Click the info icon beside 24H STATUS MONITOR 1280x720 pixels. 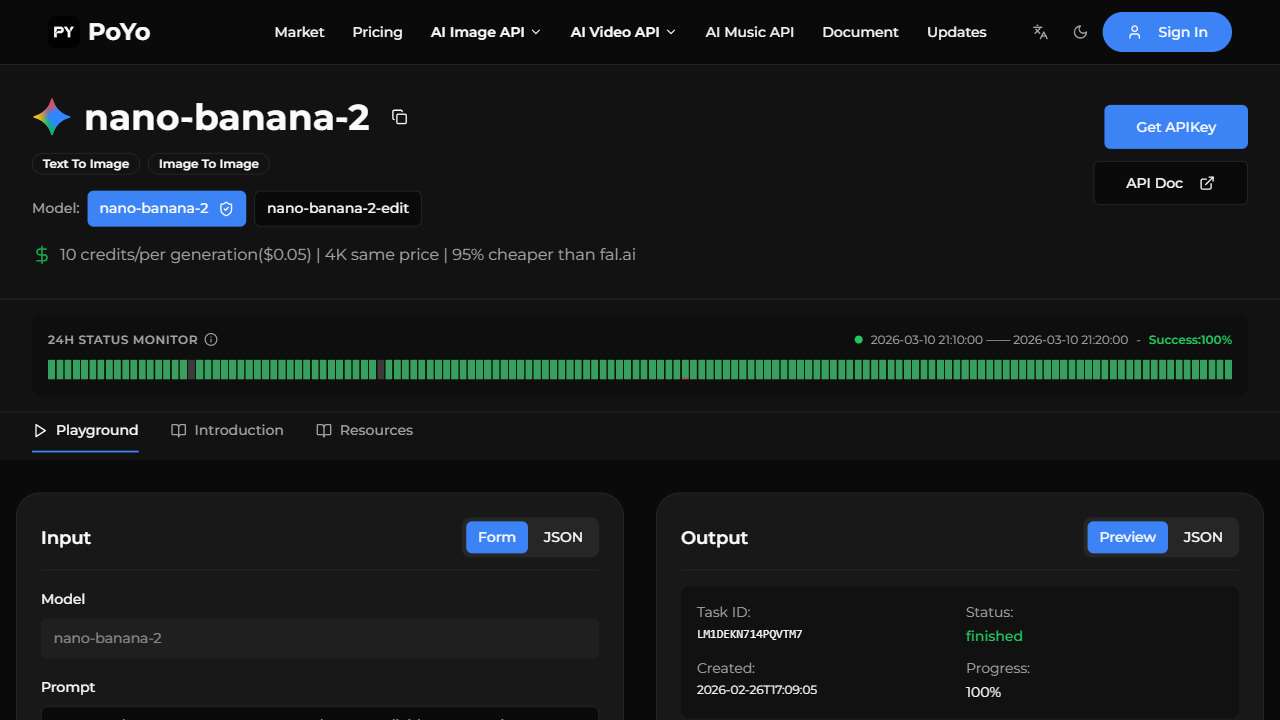pyautogui.click(x=211, y=339)
